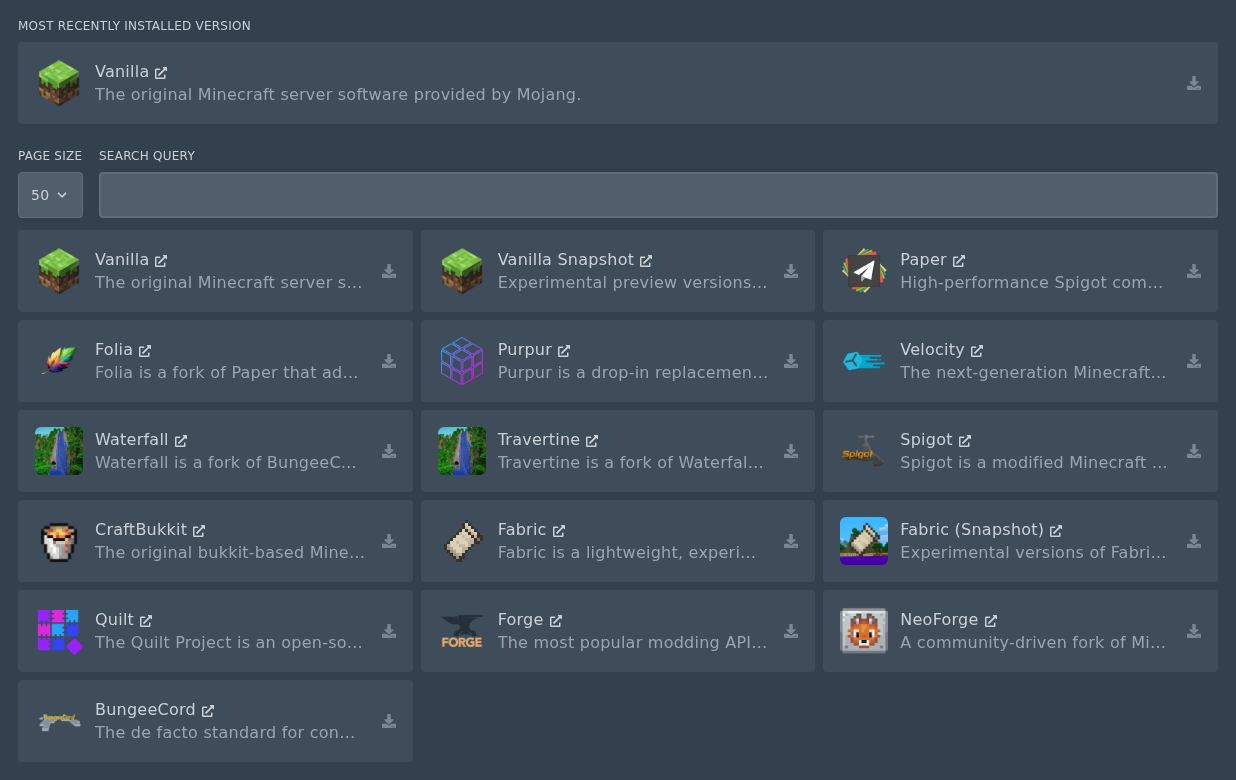The width and height of the screenshot is (1236, 780).
Task: Open Fabric external link icon
Action: pyautogui.click(x=559, y=531)
